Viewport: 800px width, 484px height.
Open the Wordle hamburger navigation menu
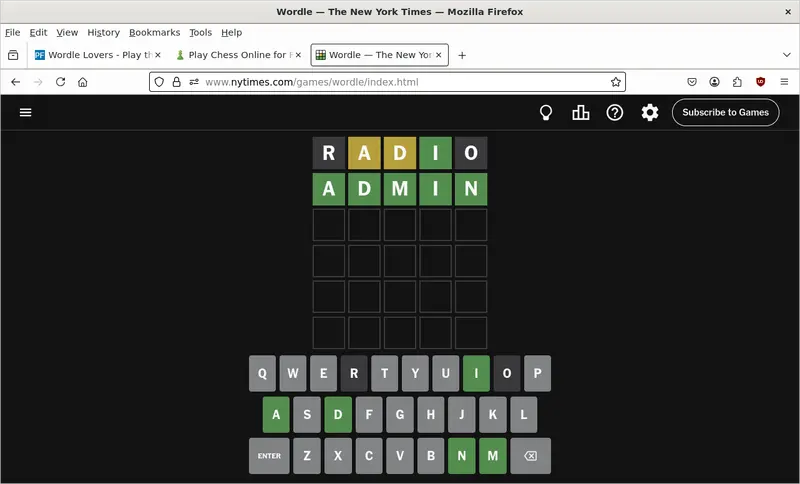[26, 112]
